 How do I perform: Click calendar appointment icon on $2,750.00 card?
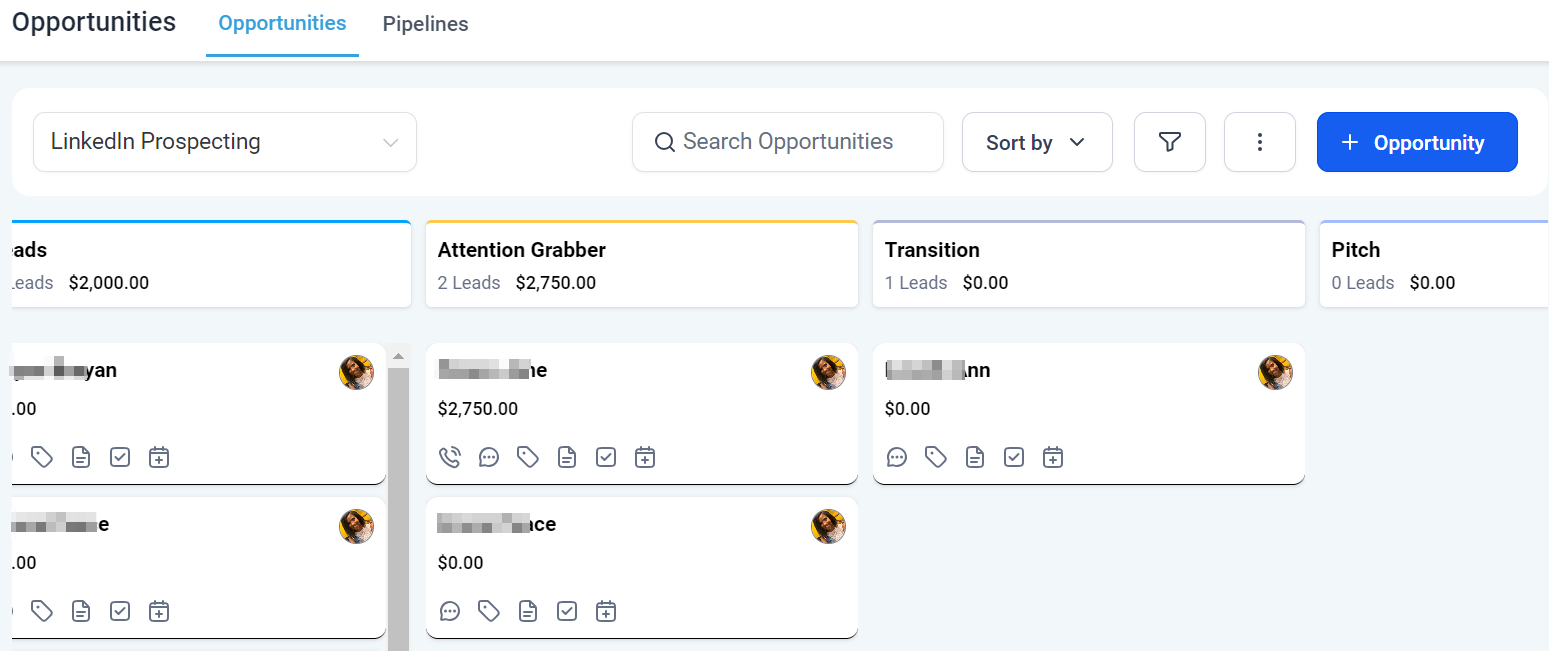tap(645, 457)
